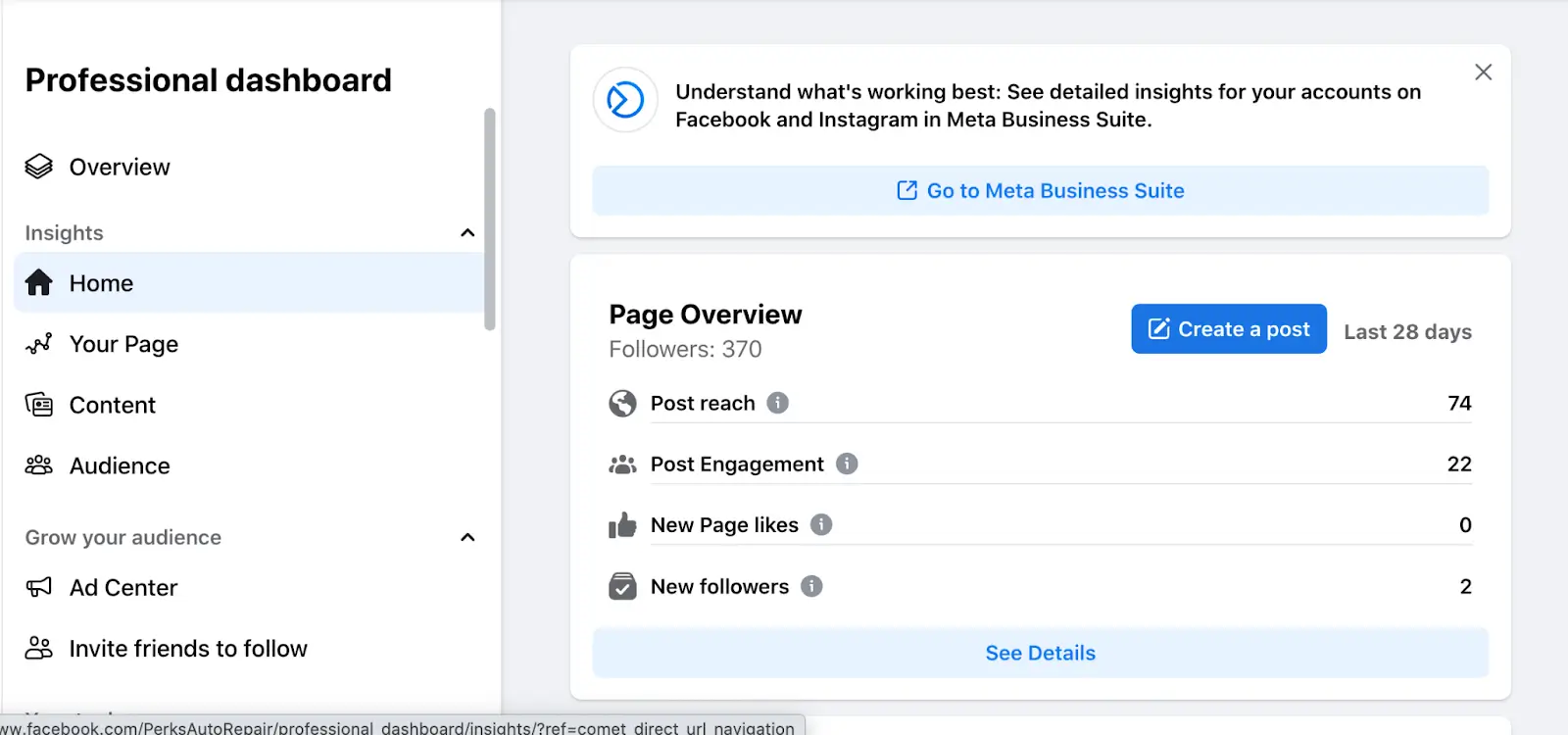1568x735 pixels.
Task: Click the Insights section header label
Action: point(64,233)
